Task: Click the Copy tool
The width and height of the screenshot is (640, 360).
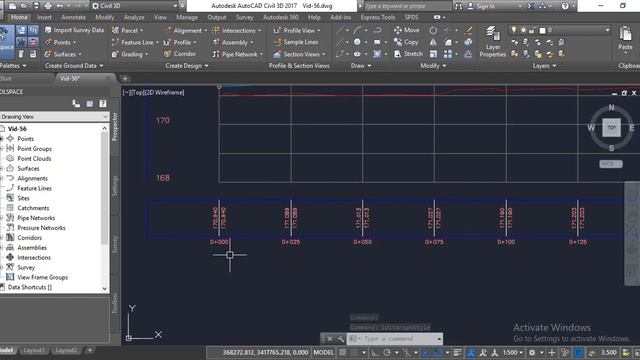Action: tap(406, 42)
